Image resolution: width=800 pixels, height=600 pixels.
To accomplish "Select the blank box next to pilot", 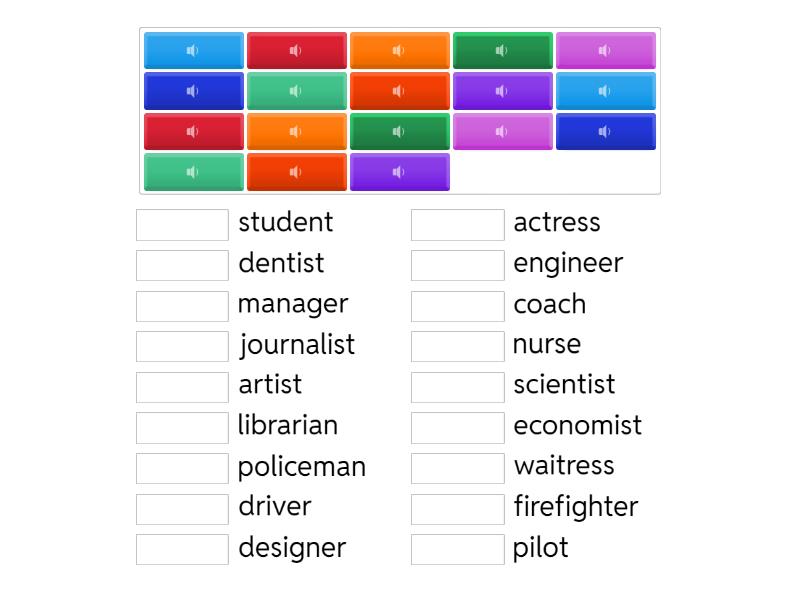I will coord(457,549).
